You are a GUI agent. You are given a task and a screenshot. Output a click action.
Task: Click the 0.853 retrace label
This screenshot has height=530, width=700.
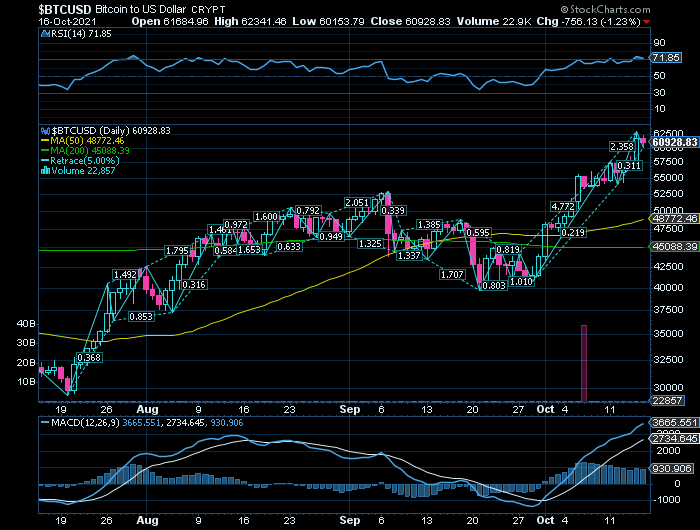(x=141, y=317)
